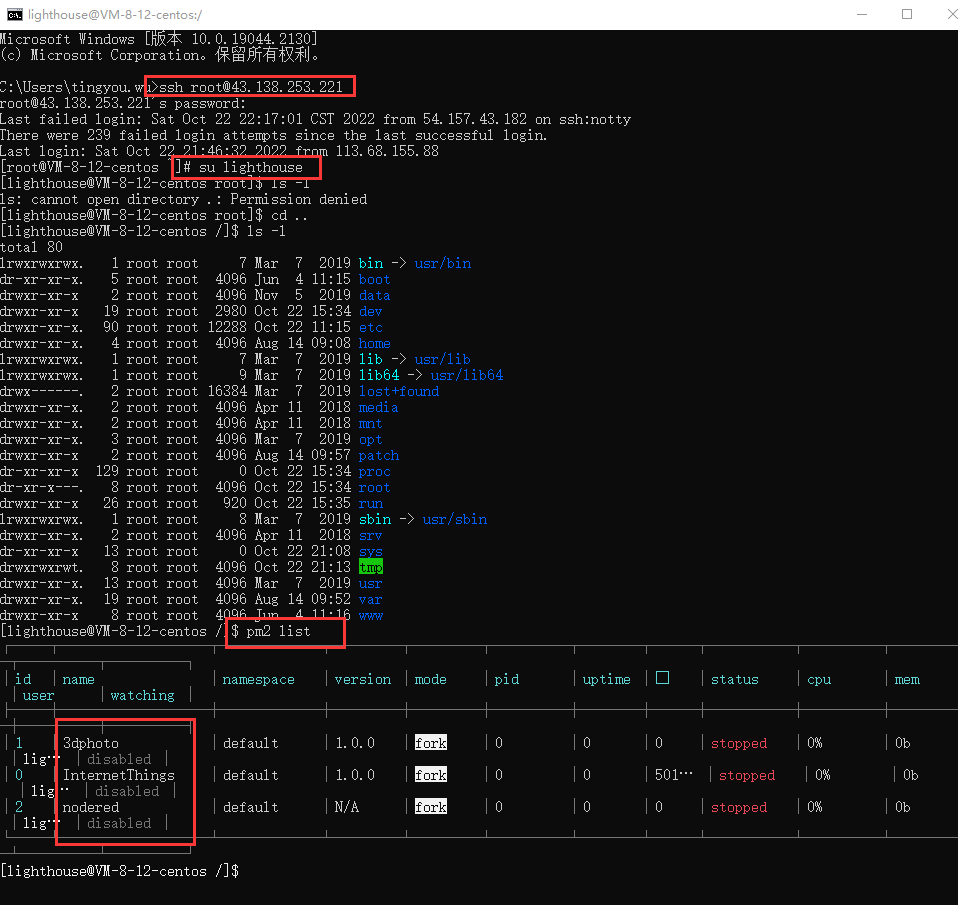
Task: Click the 'lost+found' directory name
Action: 399,391
